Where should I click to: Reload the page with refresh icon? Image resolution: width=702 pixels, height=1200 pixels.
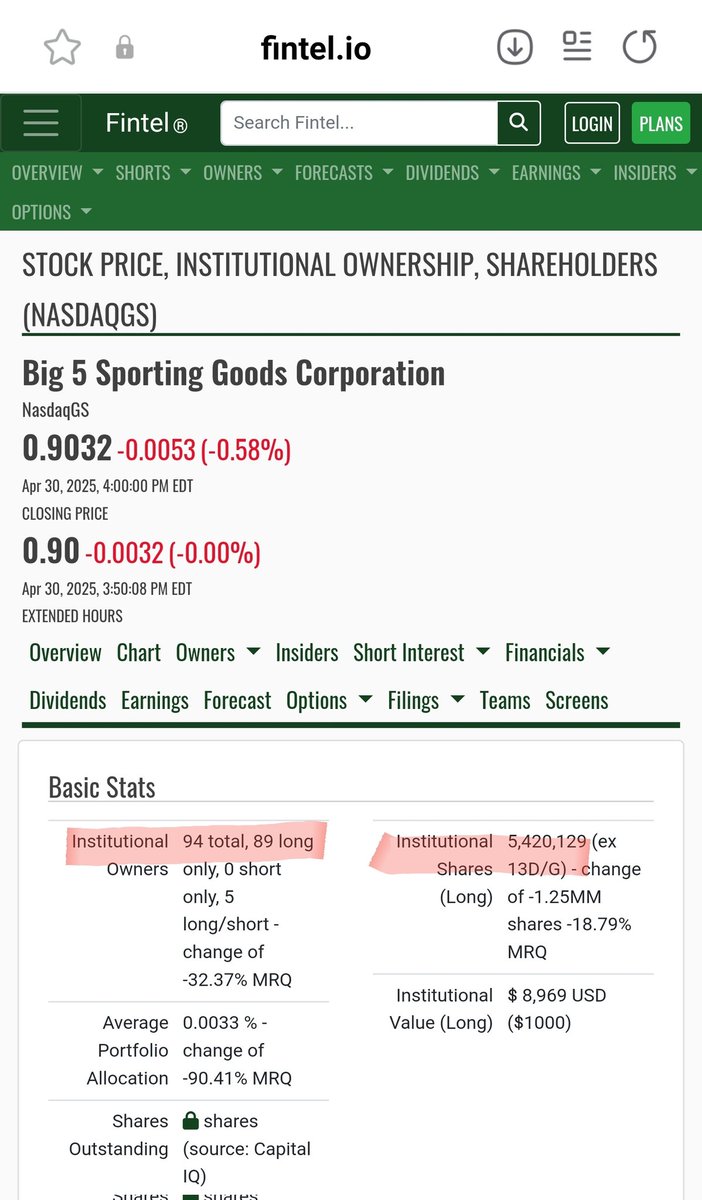[639, 47]
